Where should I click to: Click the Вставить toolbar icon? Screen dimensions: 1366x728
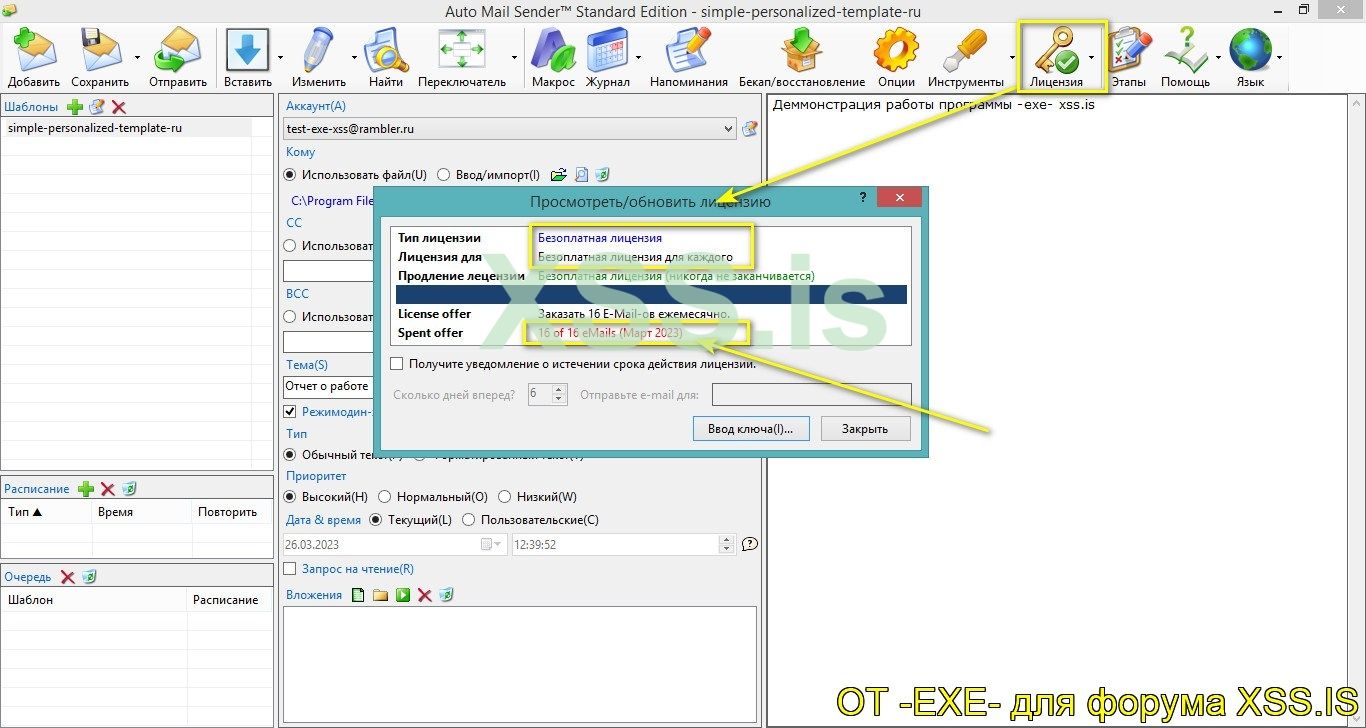point(248,50)
